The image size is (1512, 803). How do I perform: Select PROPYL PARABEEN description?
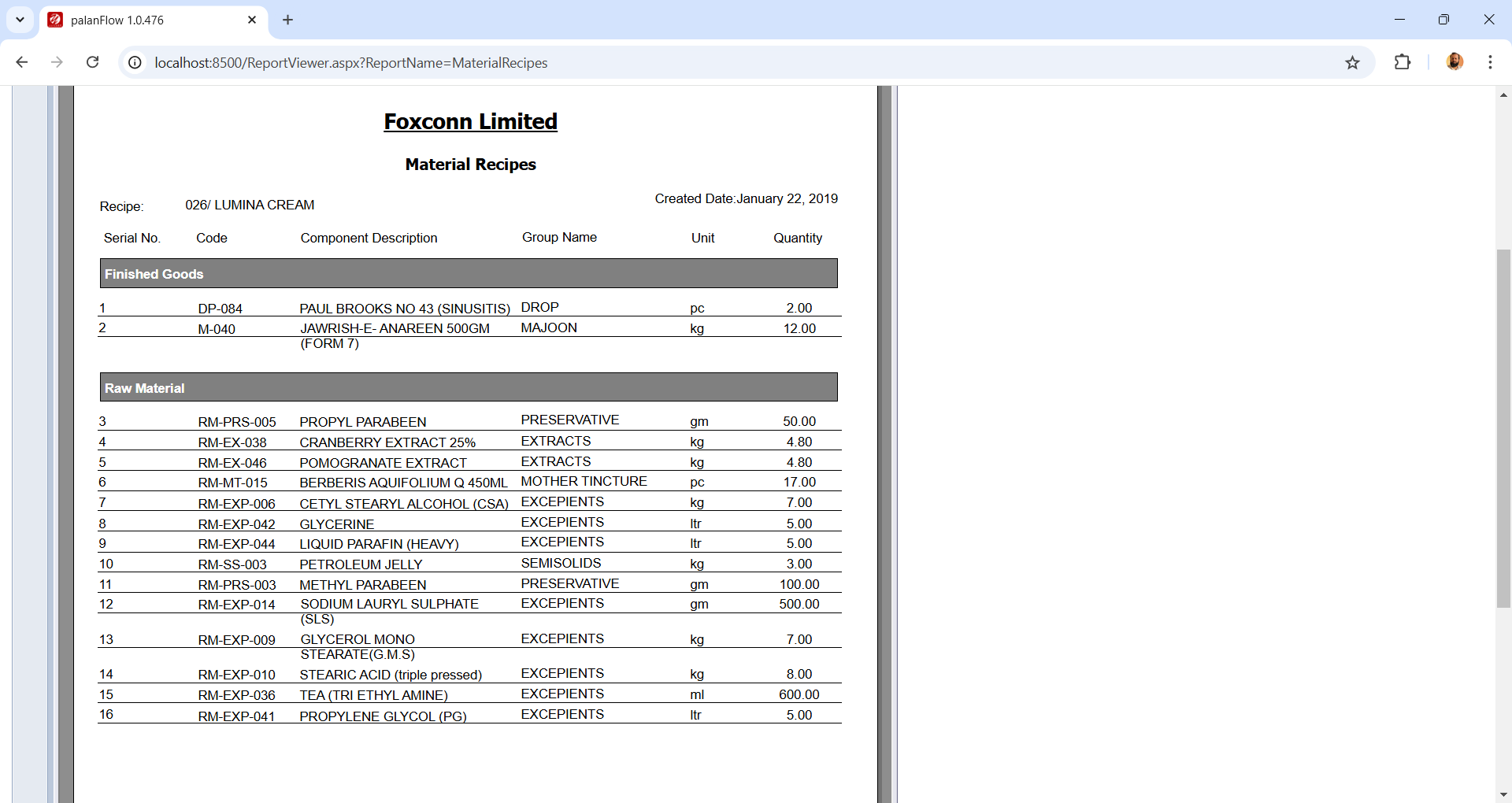pyautogui.click(x=363, y=422)
